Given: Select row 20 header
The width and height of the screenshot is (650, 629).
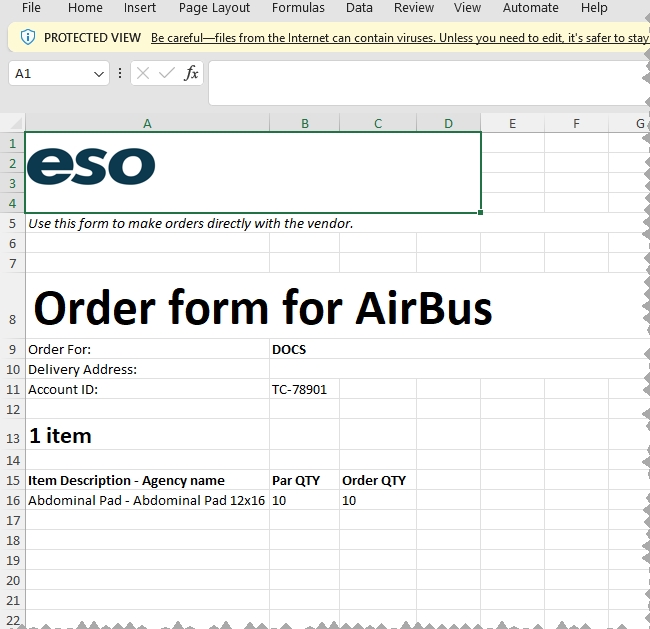Looking at the screenshot, I should [12, 580].
